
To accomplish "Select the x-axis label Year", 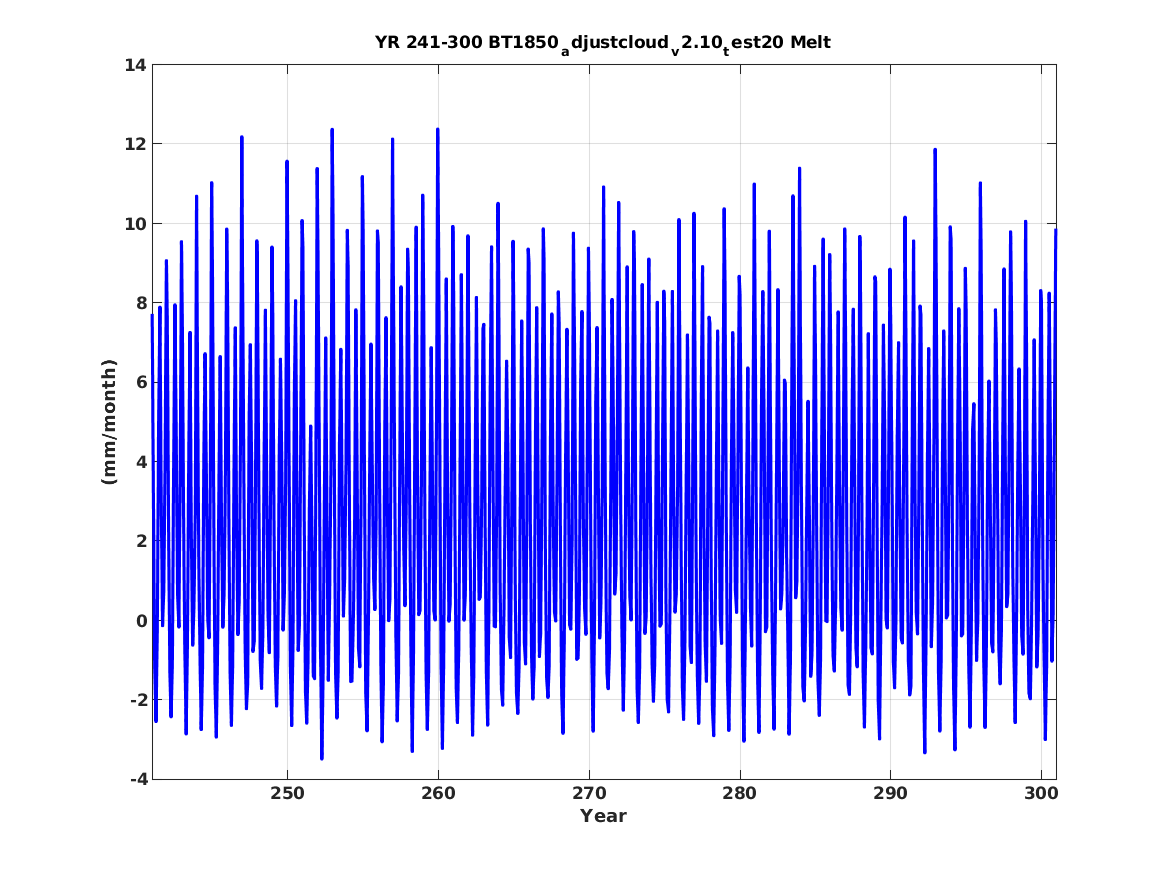I will [604, 816].
